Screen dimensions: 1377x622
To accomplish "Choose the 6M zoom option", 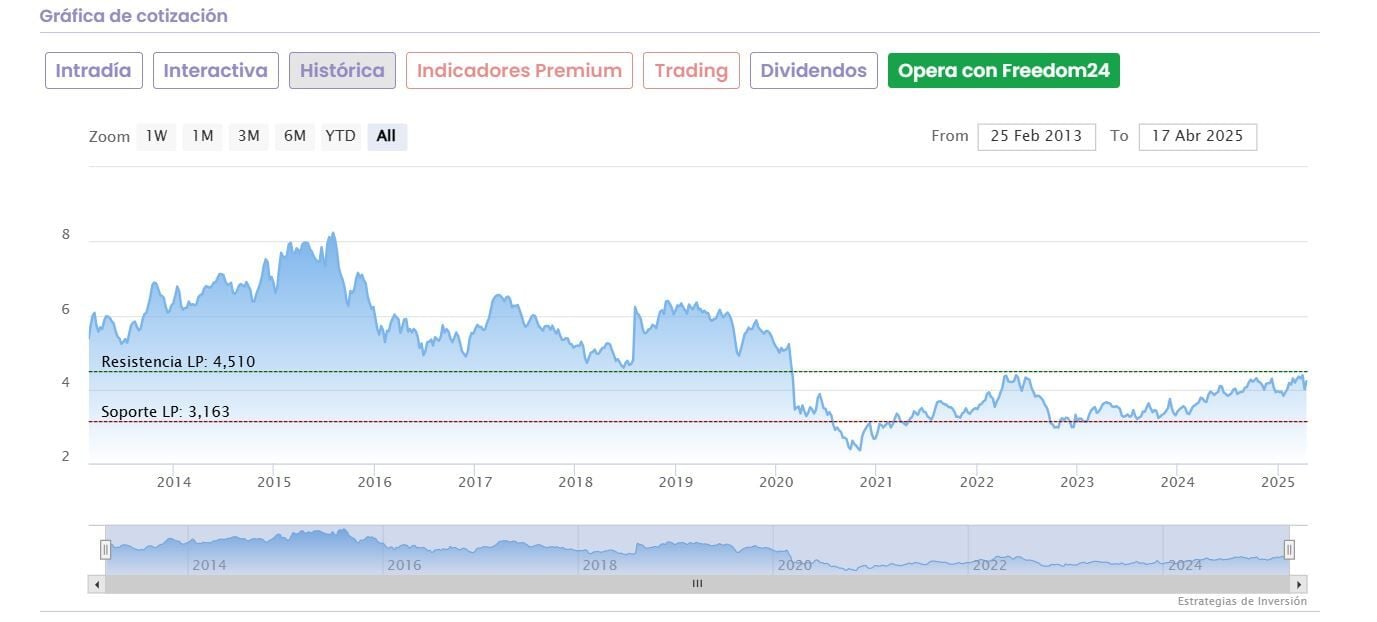I will [295, 136].
